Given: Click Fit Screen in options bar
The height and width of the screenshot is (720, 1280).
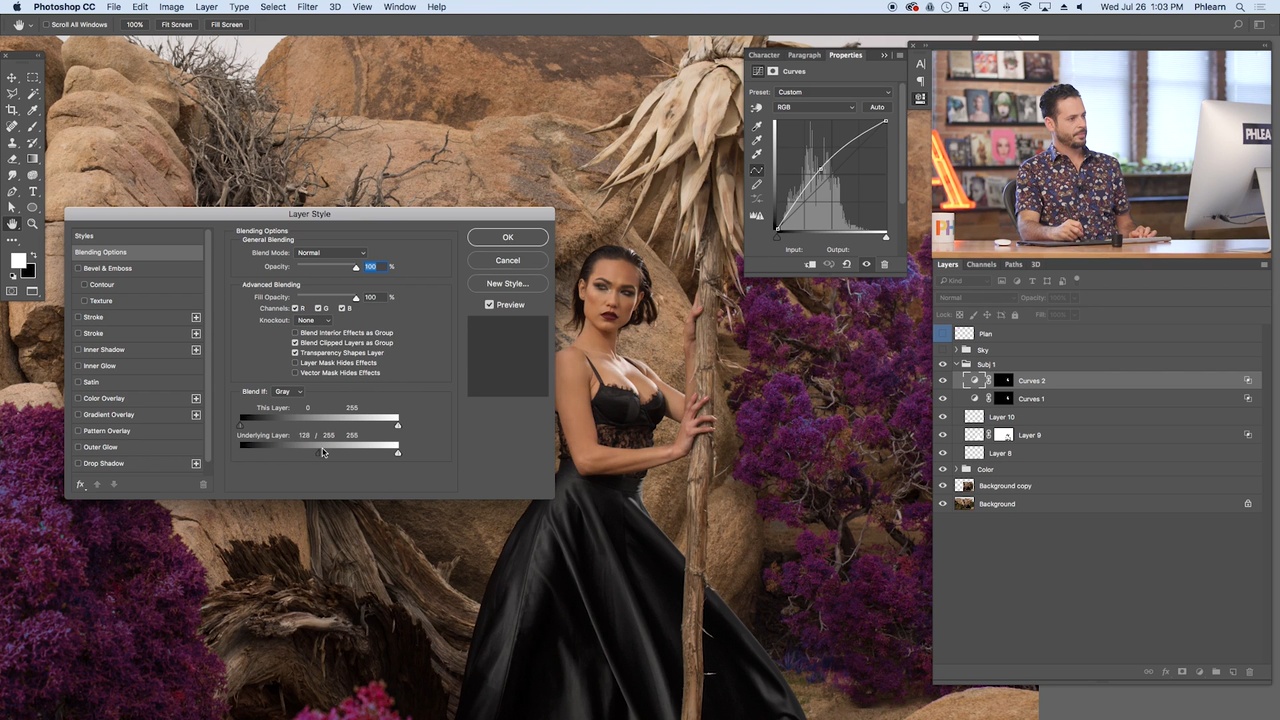Looking at the screenshot, I should [176, 24].
